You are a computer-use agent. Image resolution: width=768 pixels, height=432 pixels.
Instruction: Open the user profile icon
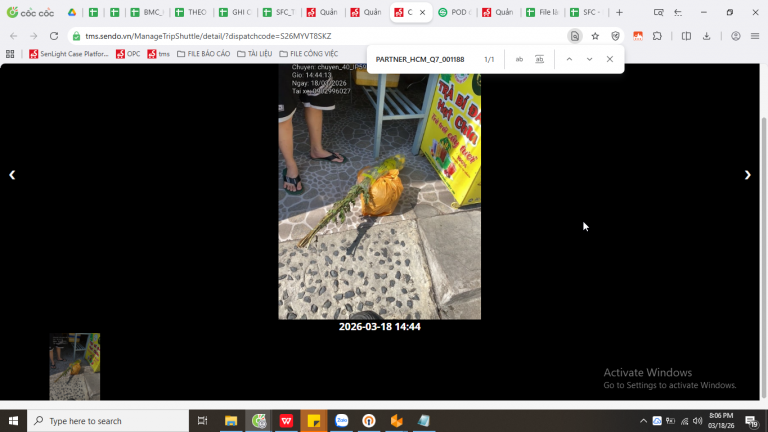click(736, 36)
